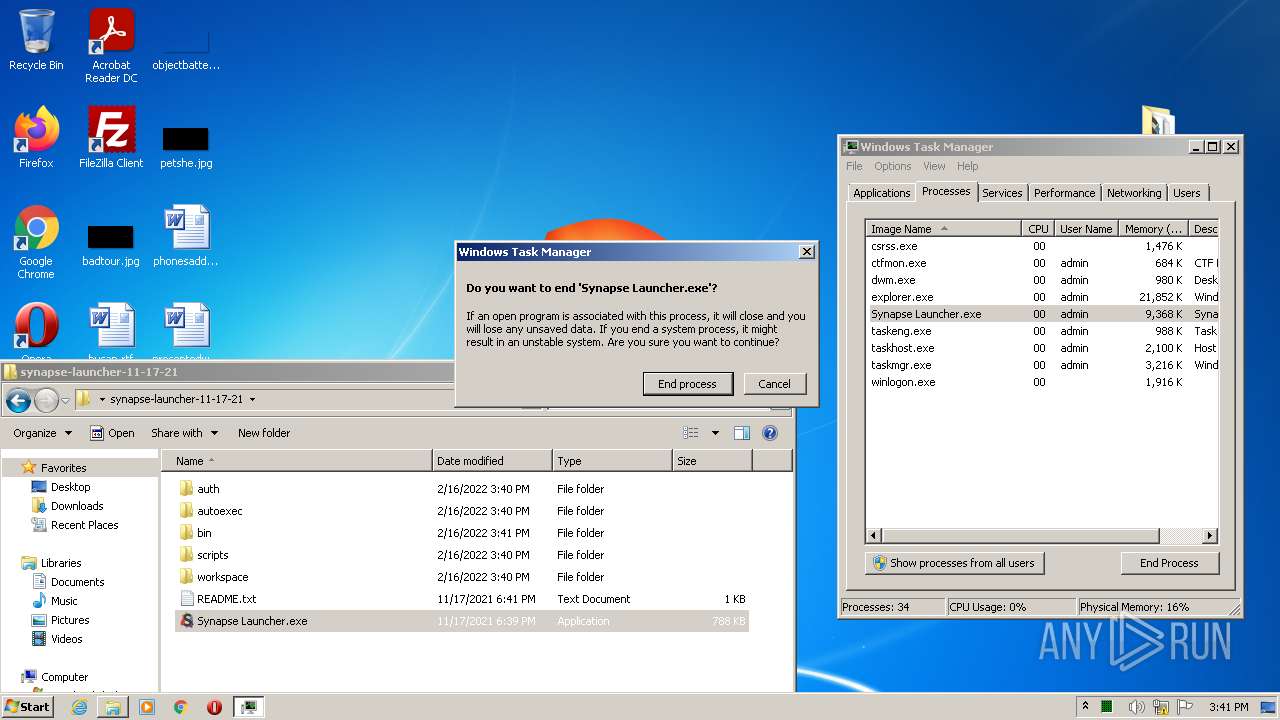The height and width of the screenshot is (720, 1280).
Task: Switch to Task Manager Networking tab
Action: click(x=1134, y=193)
